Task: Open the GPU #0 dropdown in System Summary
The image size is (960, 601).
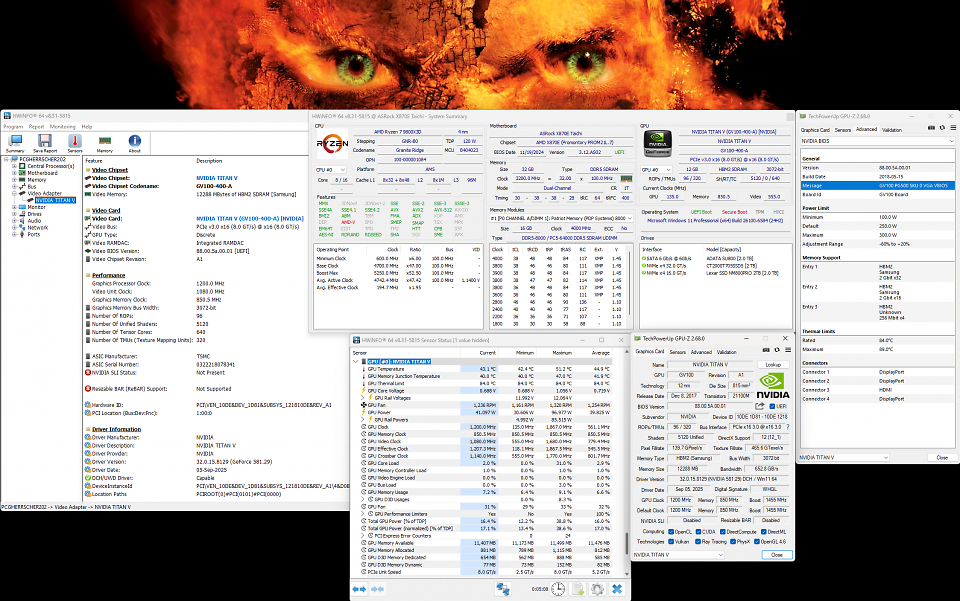Action: pos(657,170)
